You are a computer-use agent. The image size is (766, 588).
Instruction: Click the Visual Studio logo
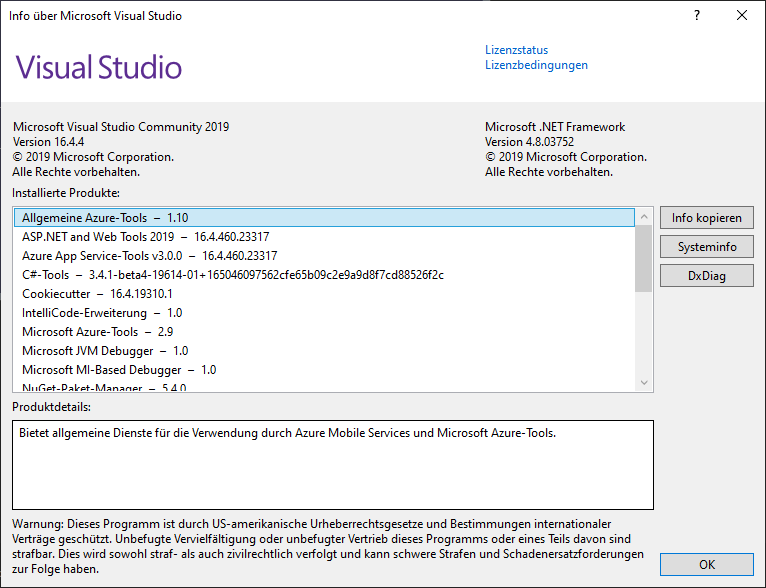[x=99, y=67]
